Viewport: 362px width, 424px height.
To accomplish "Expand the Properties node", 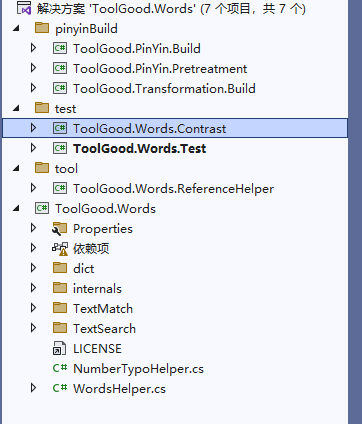I will click(x=33, y=228).
